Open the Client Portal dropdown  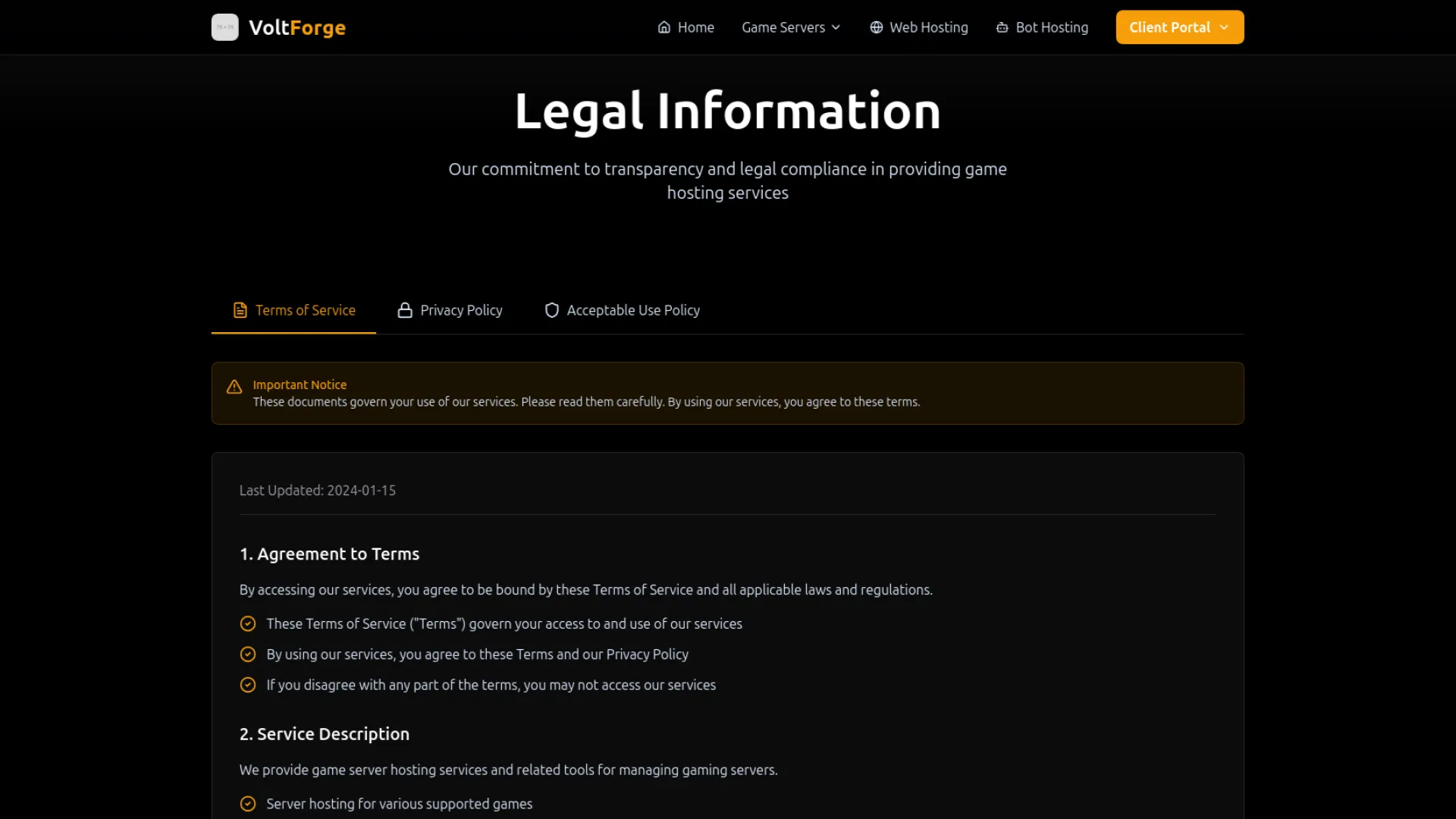[x=1178, y=27]
